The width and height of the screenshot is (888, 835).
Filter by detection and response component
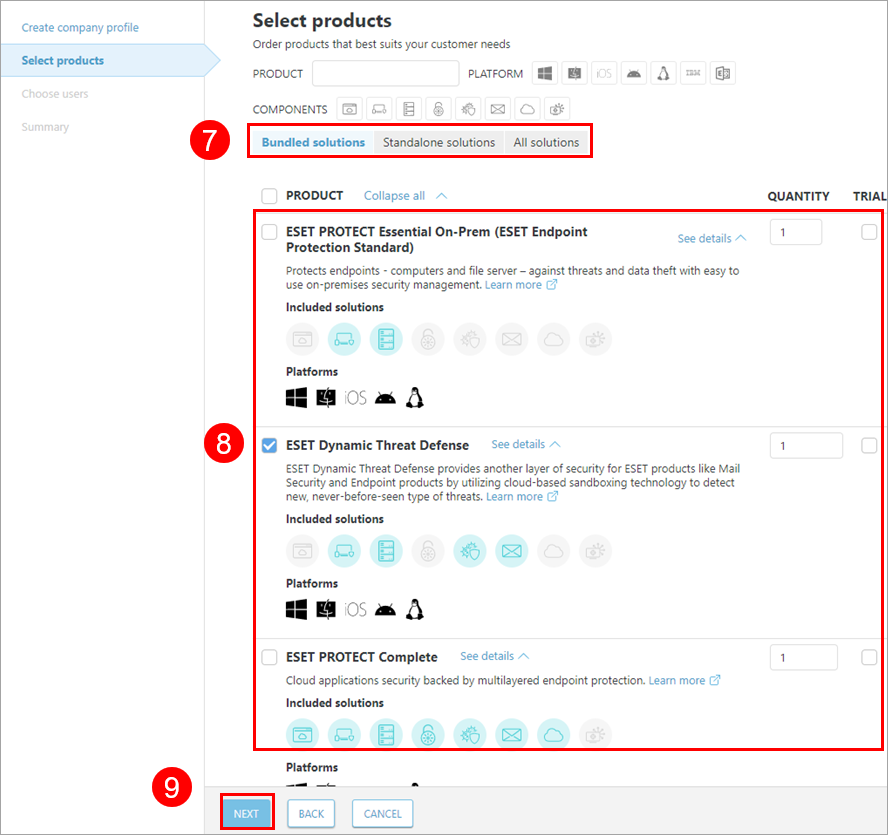pyautogui.click(x=557, y=109)
